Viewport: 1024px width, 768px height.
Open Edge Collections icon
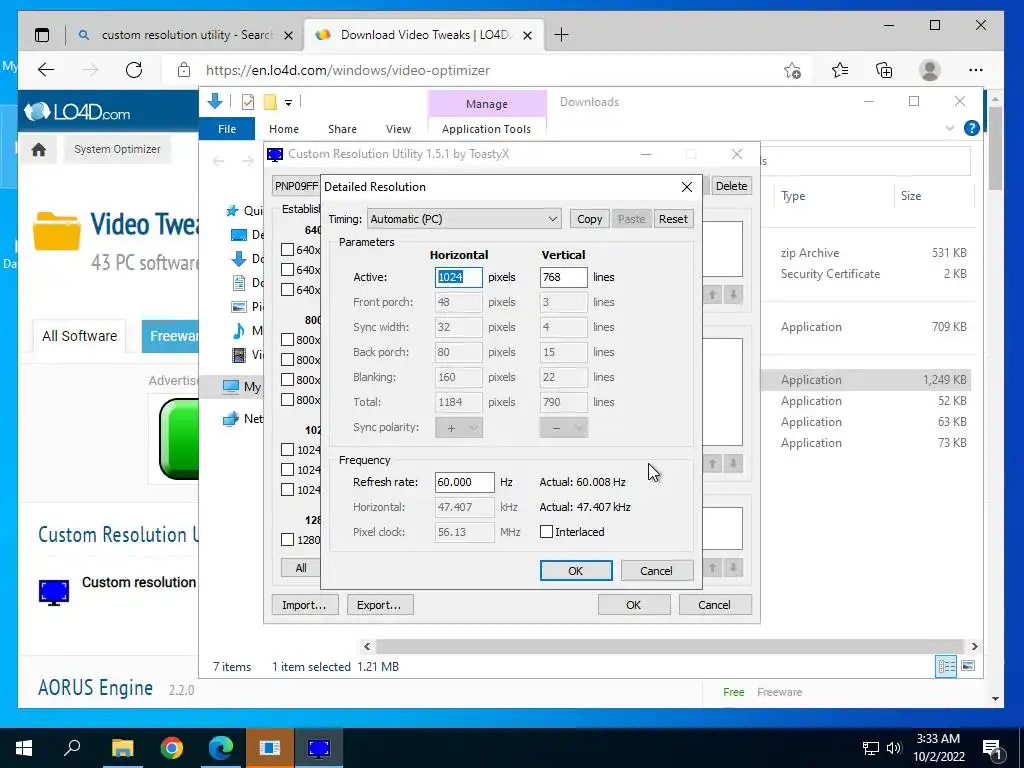tap(884, 70)
